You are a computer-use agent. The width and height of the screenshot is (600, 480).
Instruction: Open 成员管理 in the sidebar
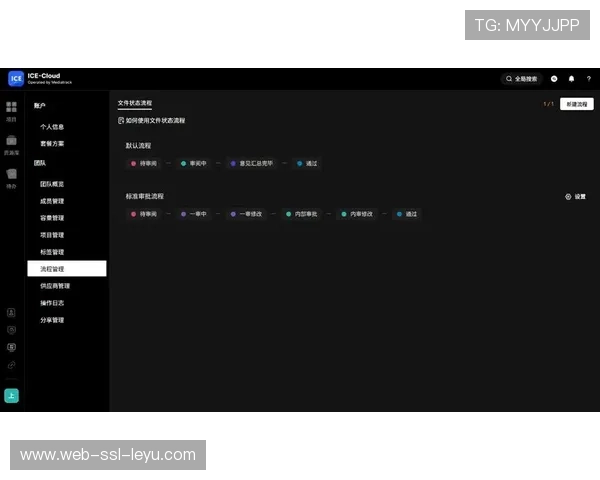(x=52, y=201)
